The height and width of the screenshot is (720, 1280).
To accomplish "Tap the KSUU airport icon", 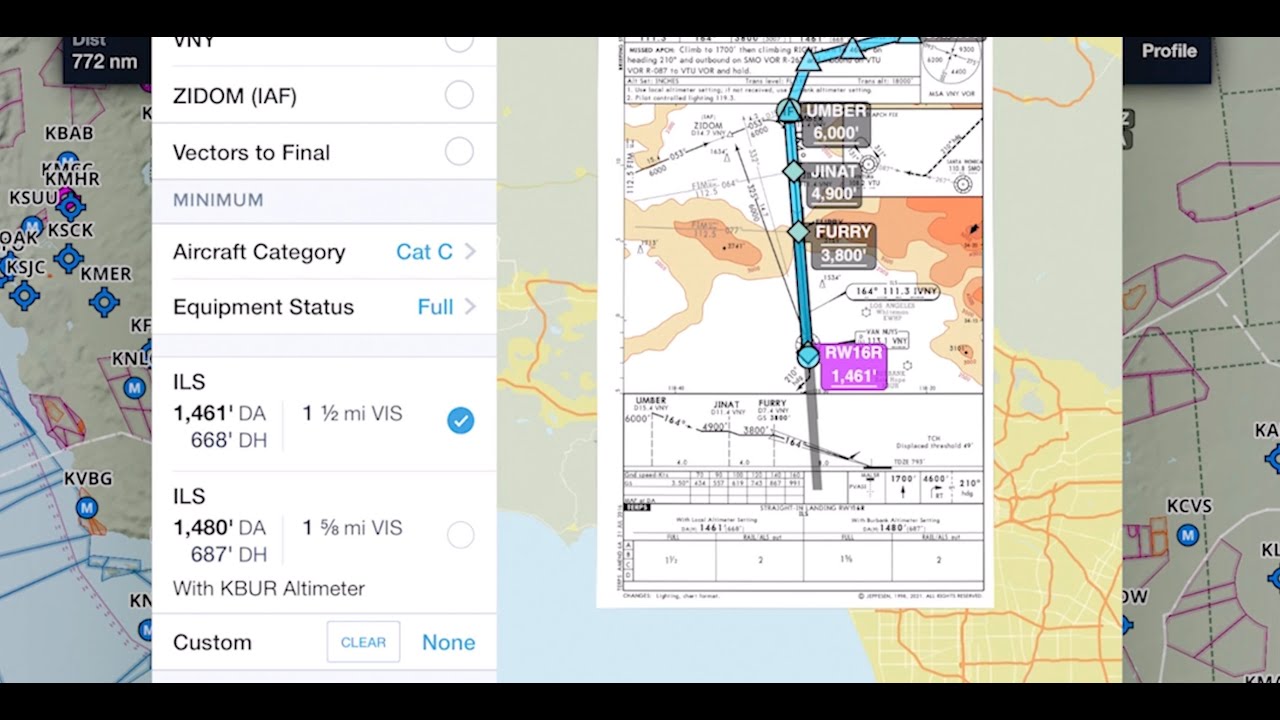I will pos(33,226).
